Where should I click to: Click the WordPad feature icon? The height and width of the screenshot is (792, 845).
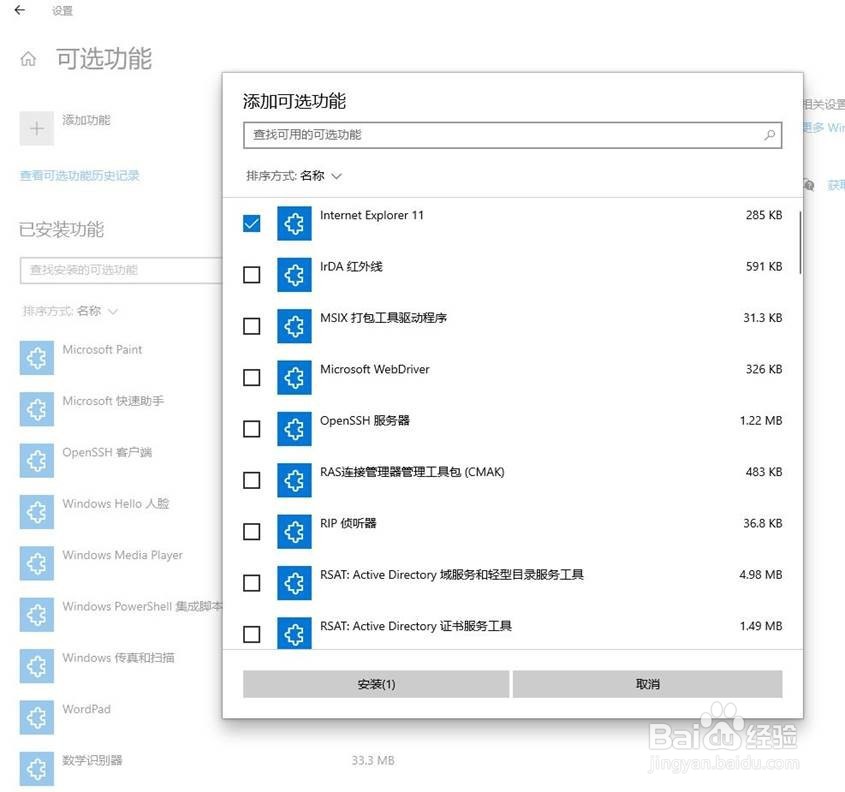tap(37, 718)
